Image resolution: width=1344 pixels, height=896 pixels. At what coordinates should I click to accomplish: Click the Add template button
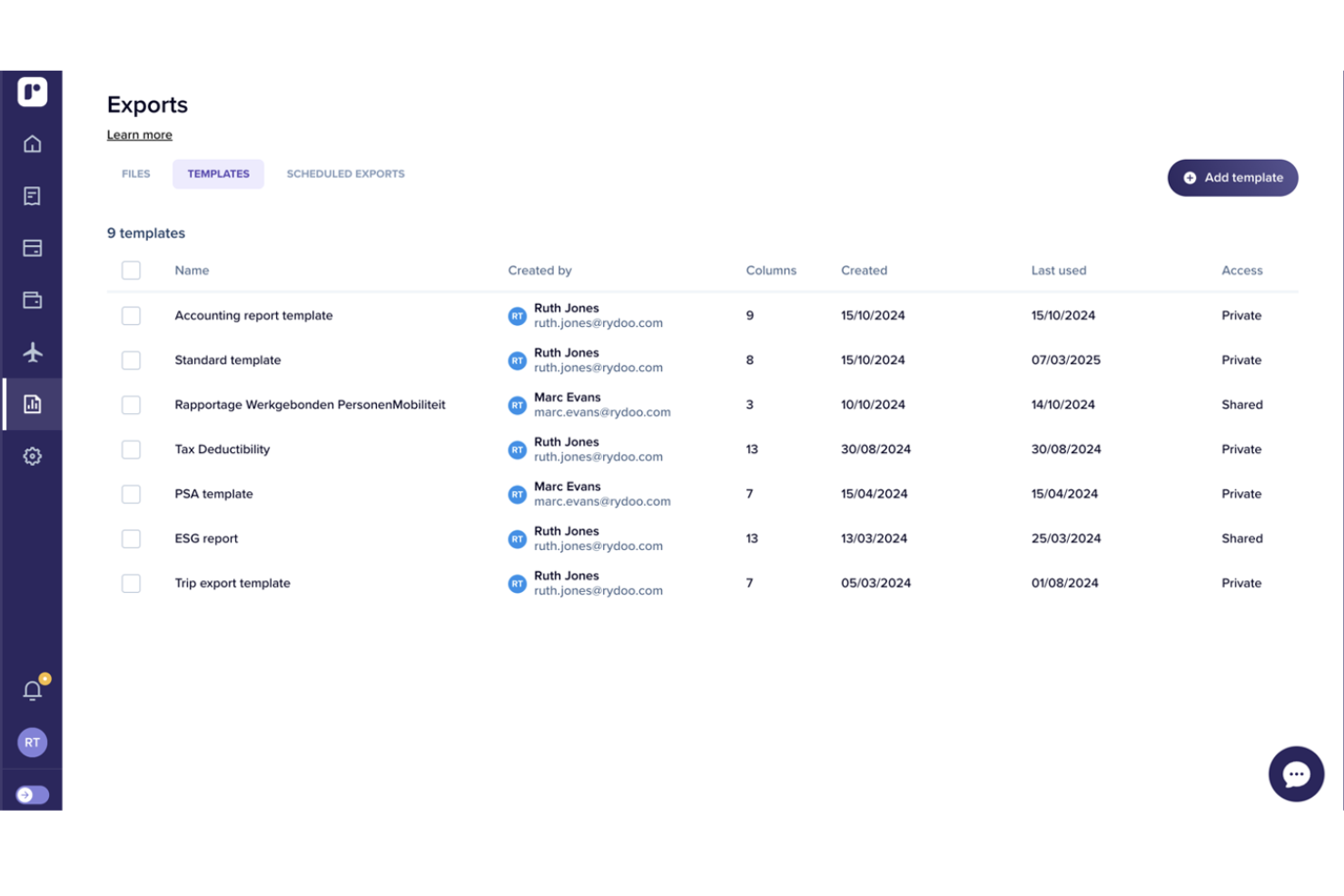click(x=1232, y=178)
